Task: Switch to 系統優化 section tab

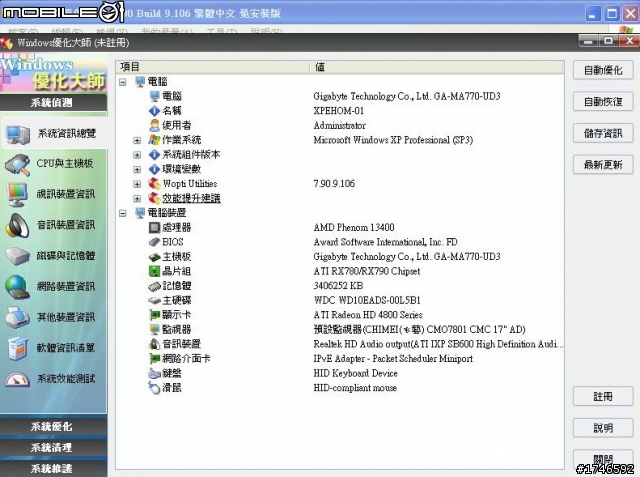Action: coord(53,427)
